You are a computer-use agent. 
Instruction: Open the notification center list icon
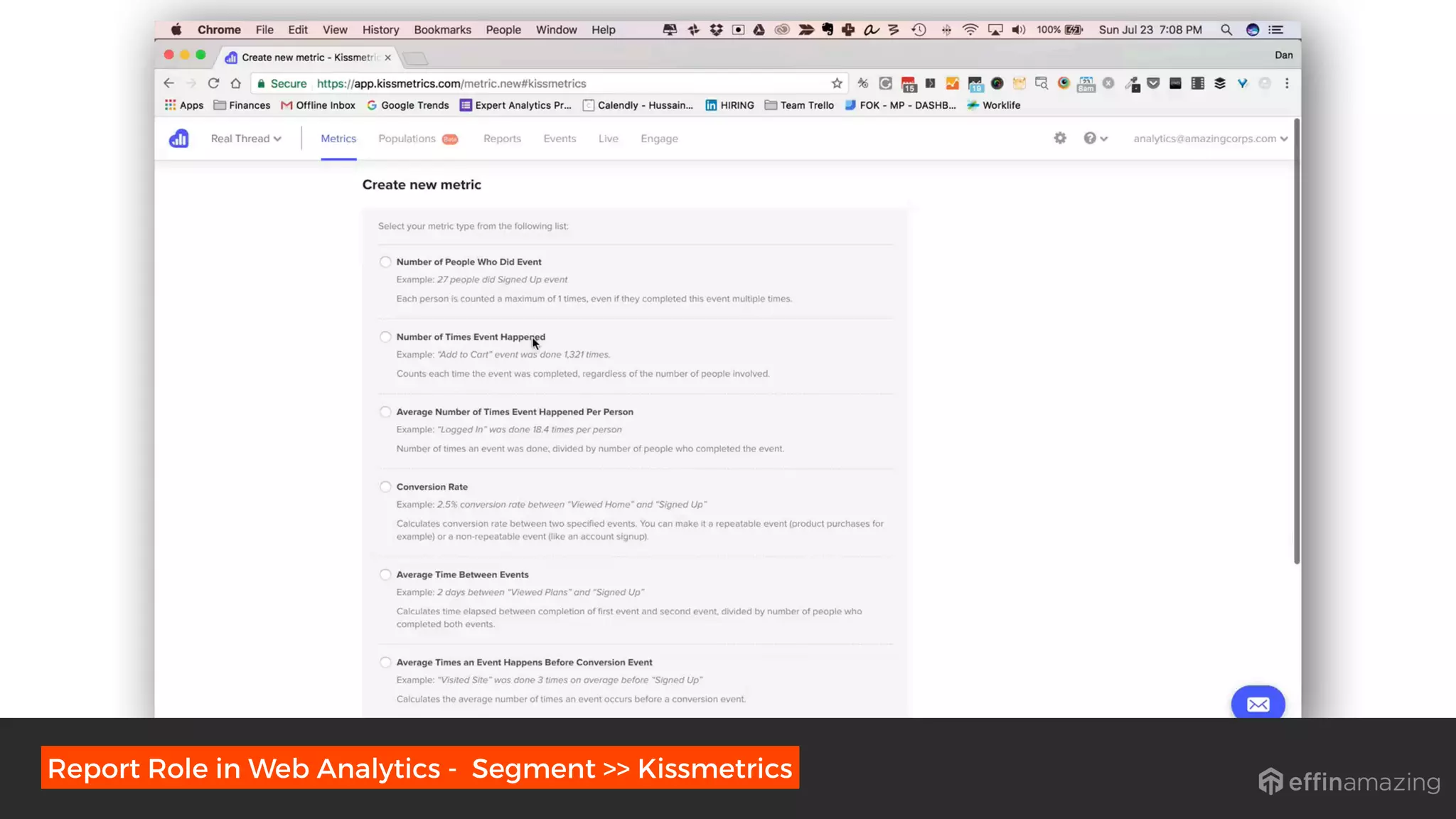1276,30
